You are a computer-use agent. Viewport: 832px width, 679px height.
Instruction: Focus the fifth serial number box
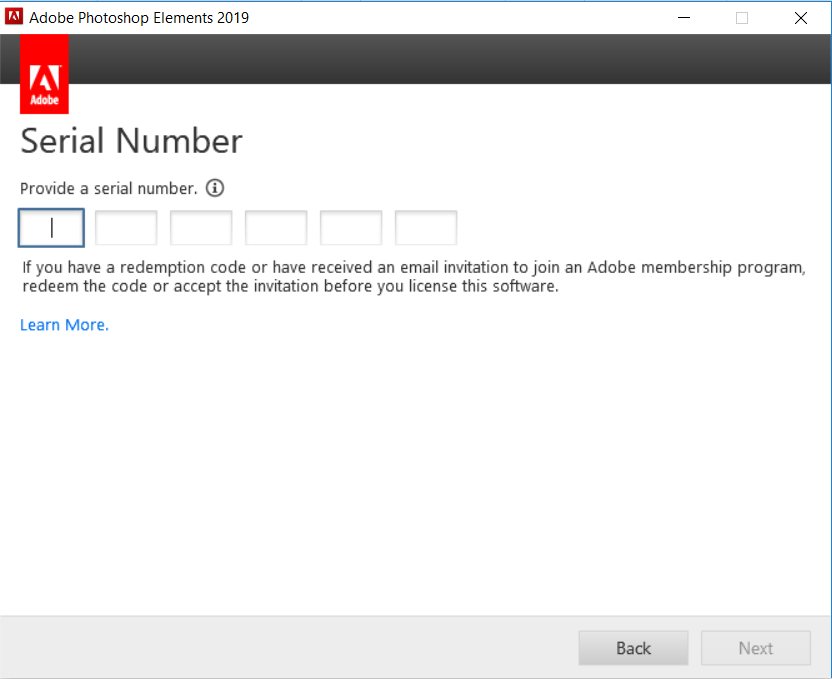pos(351,228)
